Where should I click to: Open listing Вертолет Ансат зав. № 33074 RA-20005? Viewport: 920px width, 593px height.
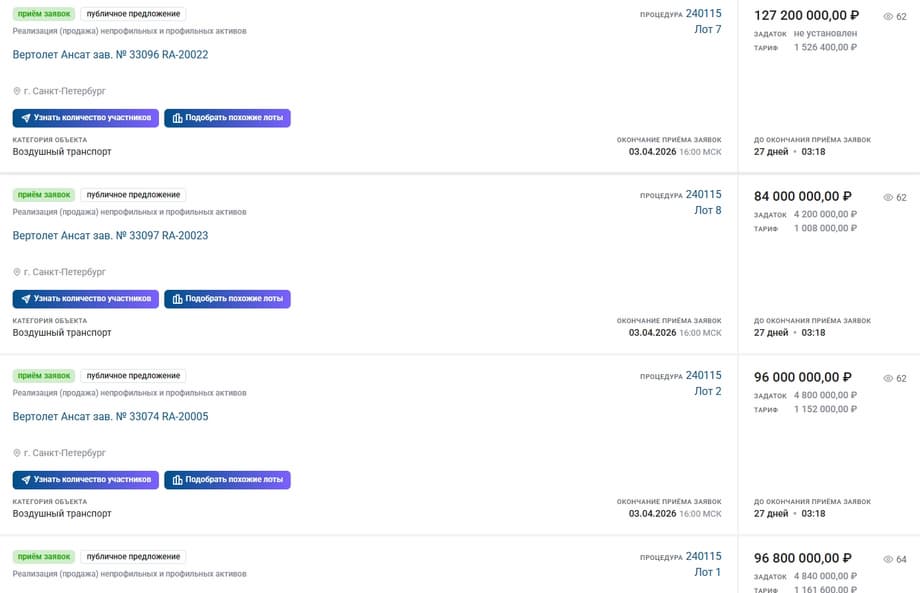pos(110,417)
